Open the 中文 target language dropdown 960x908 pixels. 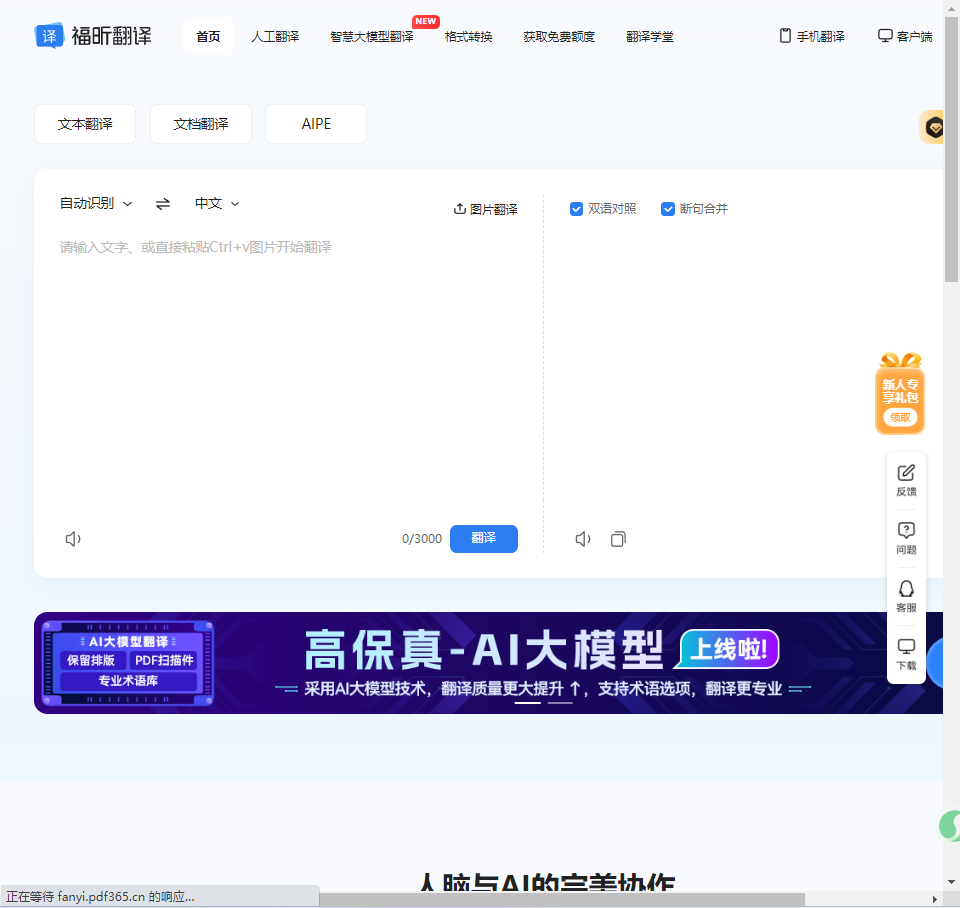click(x=217, y=203)
